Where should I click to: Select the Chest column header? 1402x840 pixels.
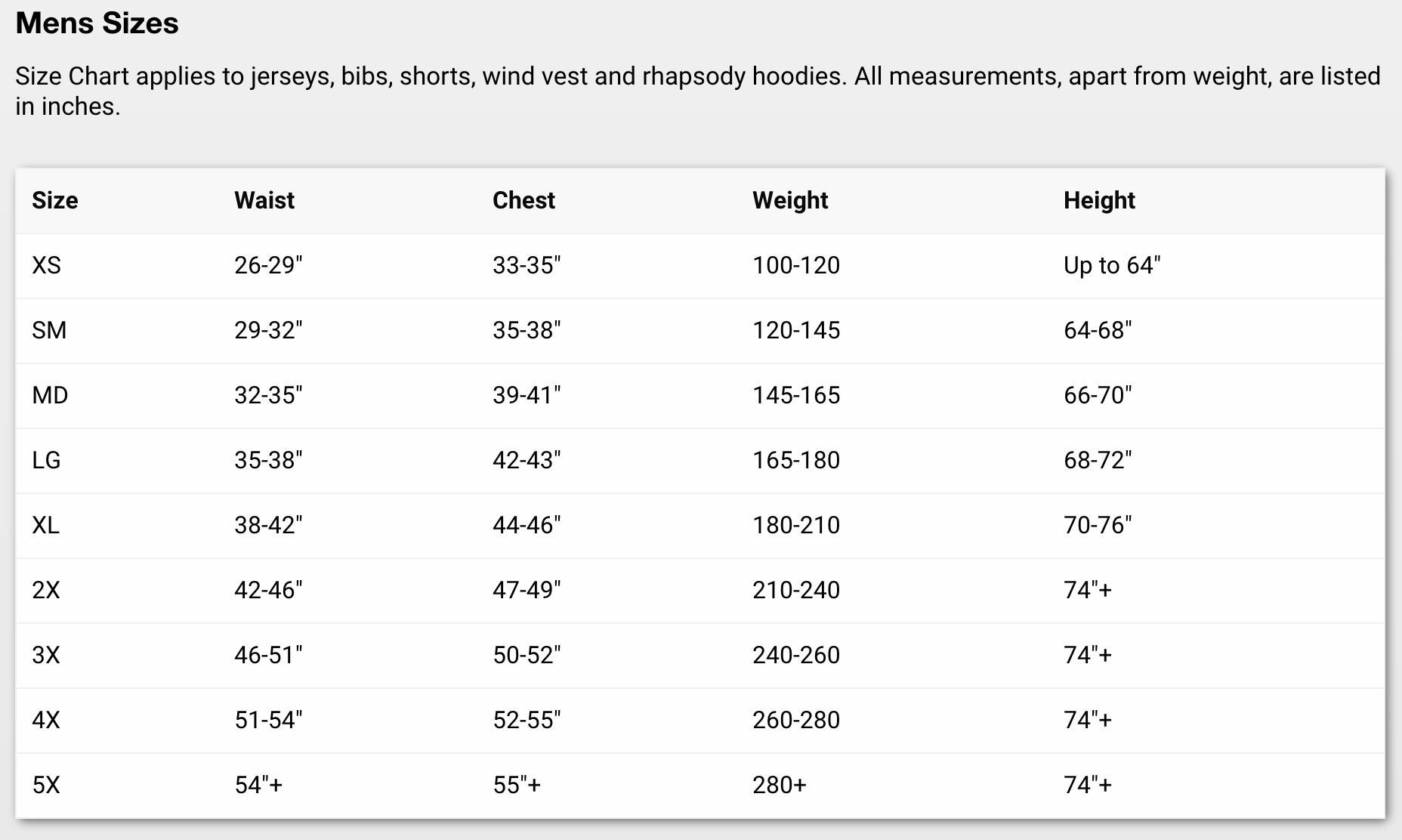[523, 200]
